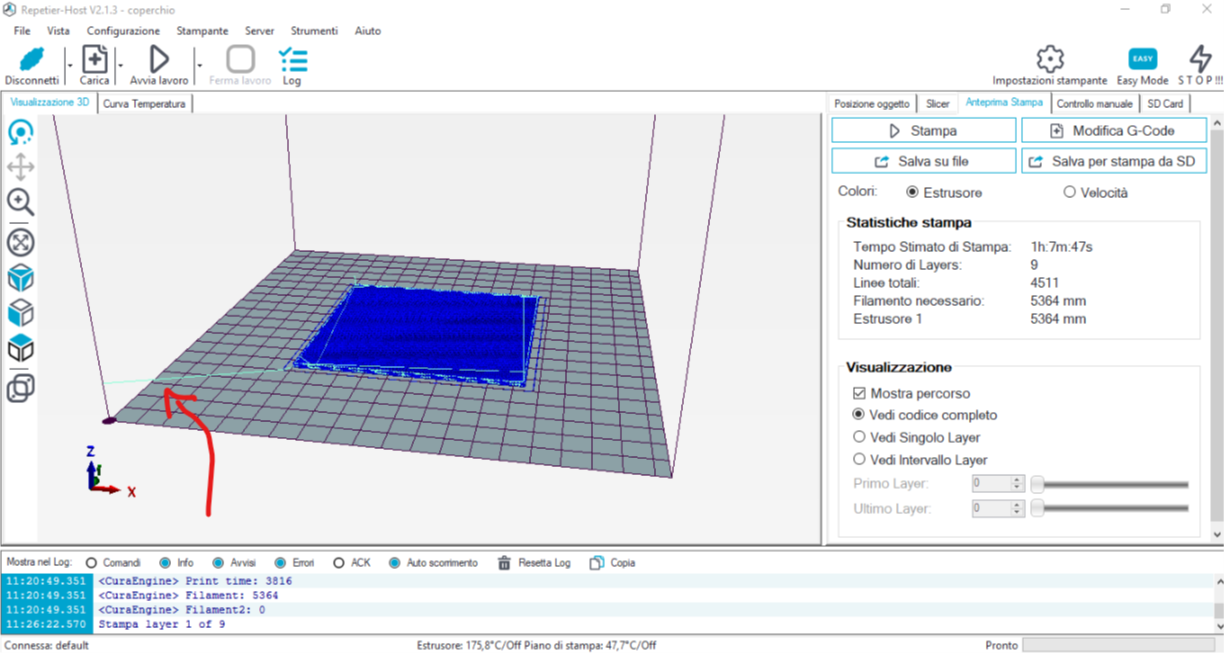1224x653 pixels.
Task: Select the zoom magnifier tool in sidebar
Action: pos(20,202)
